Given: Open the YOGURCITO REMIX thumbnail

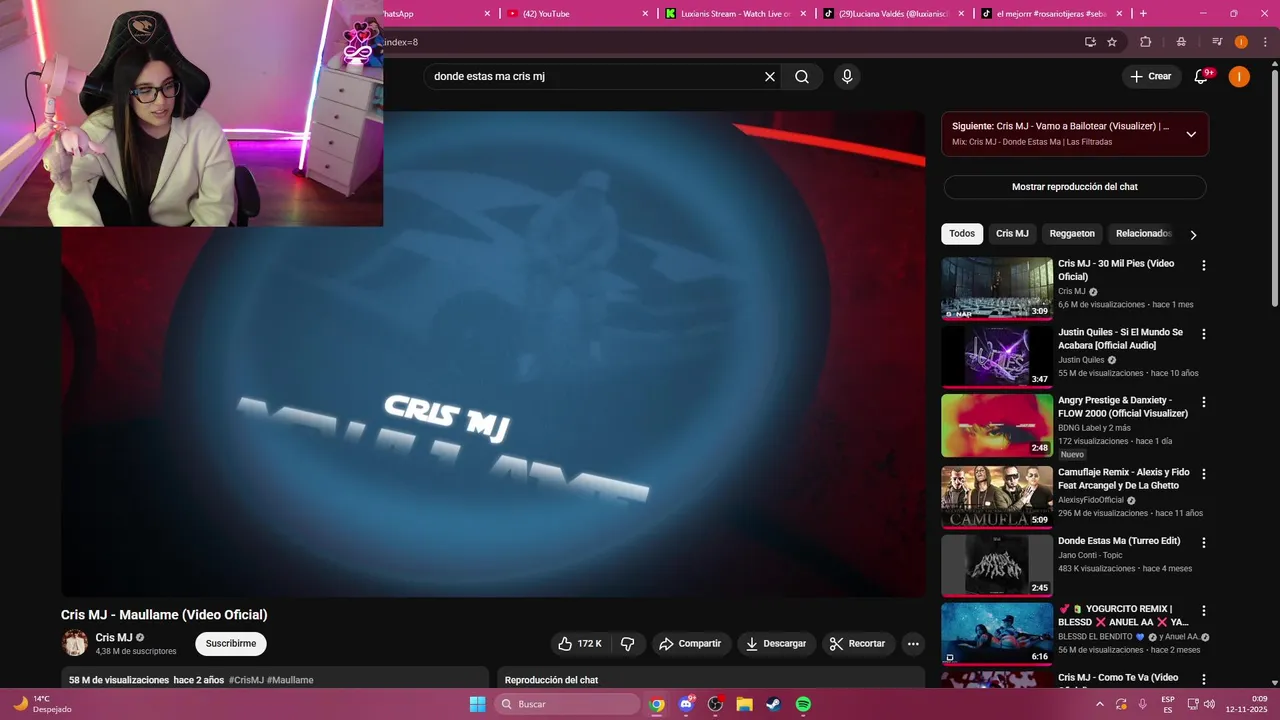Looking at the screenshot, I should point(997,634).
